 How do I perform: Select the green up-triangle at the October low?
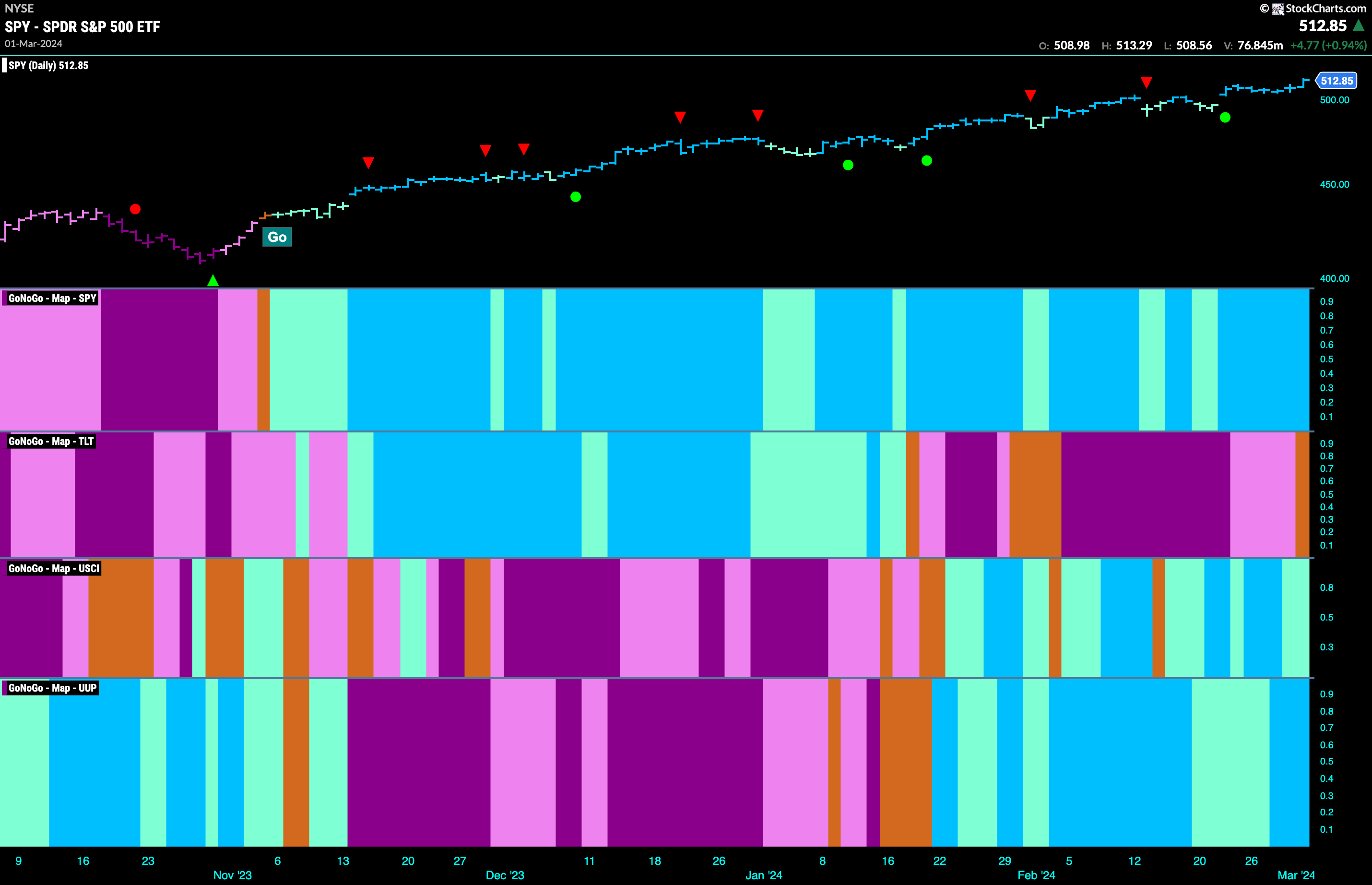click(x=213, y=280)
